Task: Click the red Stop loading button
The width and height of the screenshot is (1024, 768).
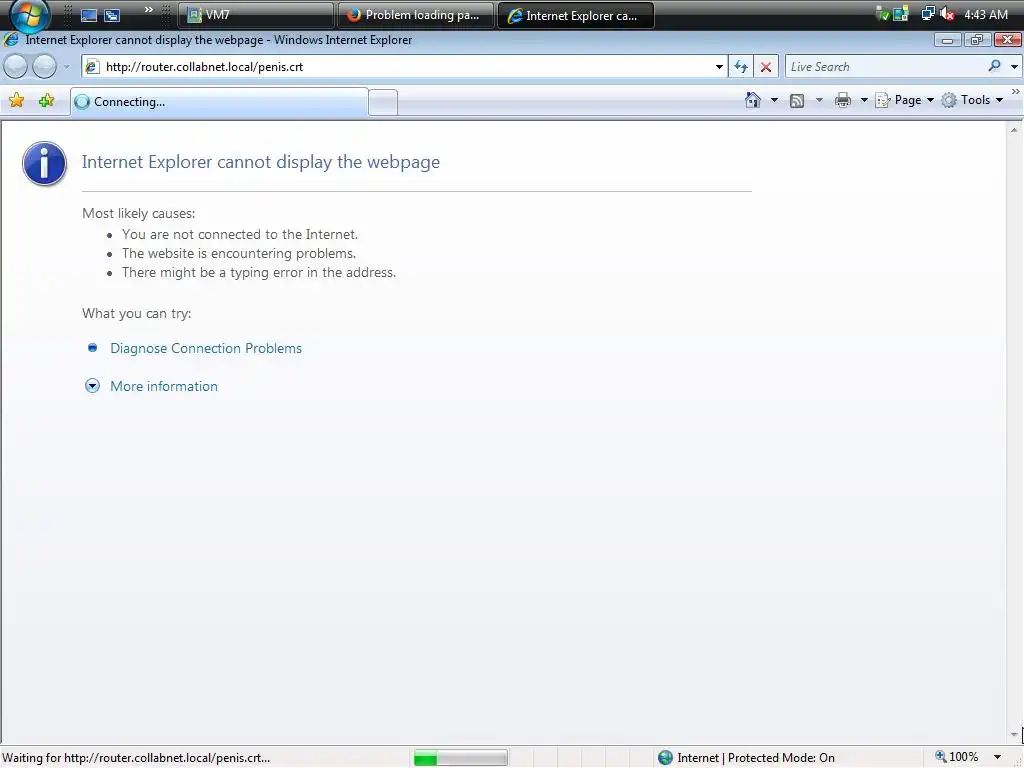Action: coord(765,67)
